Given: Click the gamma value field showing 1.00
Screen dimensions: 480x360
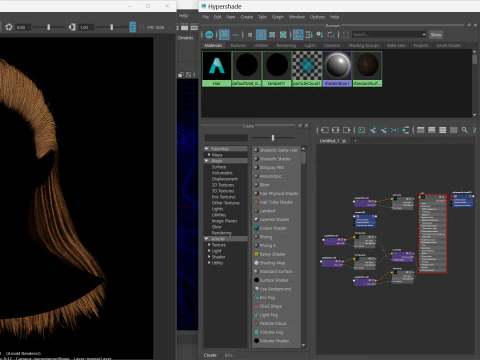Looking at the screenshot, I should (86, 27).
